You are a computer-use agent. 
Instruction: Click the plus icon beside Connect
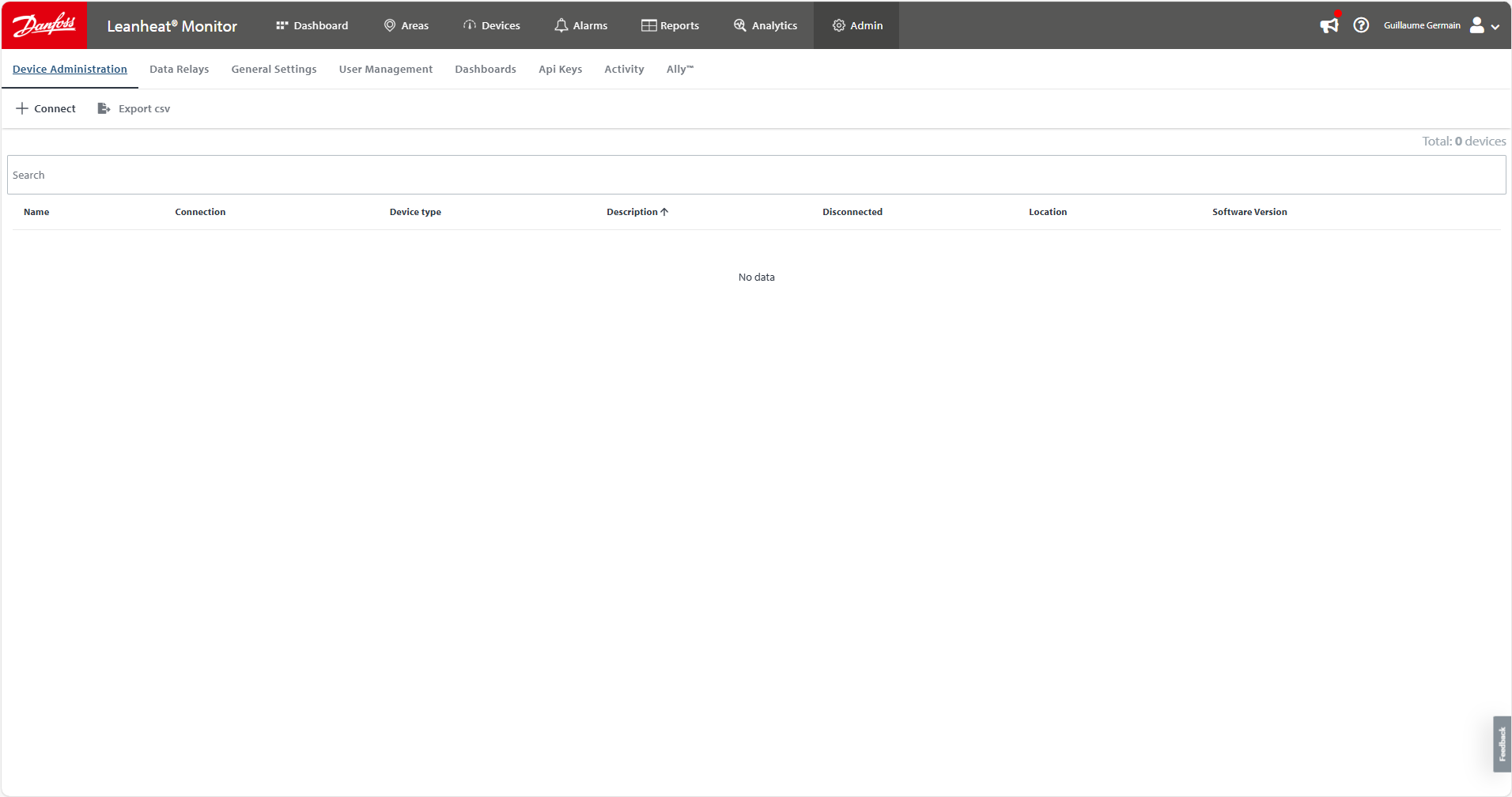(22, 108)
